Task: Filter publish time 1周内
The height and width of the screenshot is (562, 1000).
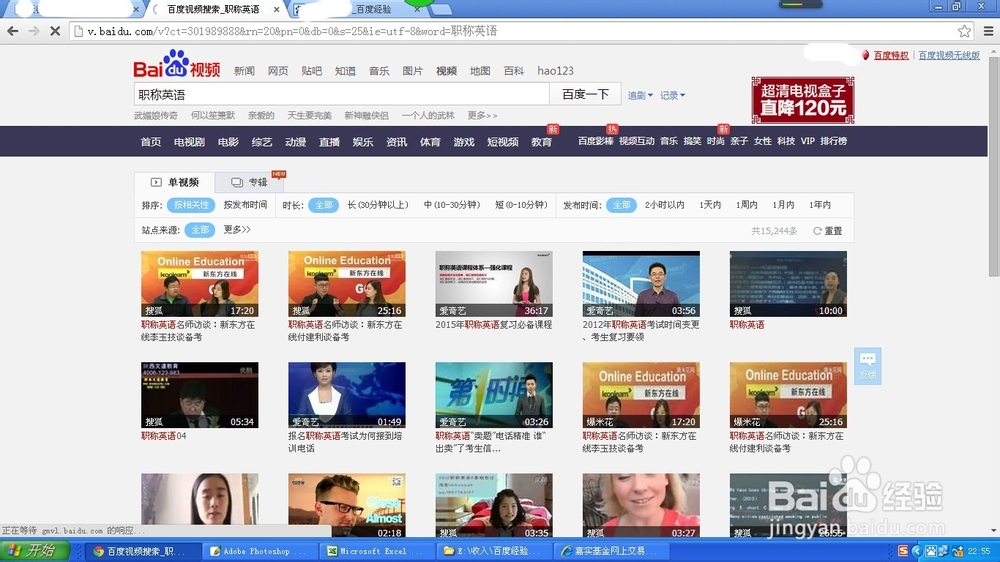Action: tap(746, 205)
